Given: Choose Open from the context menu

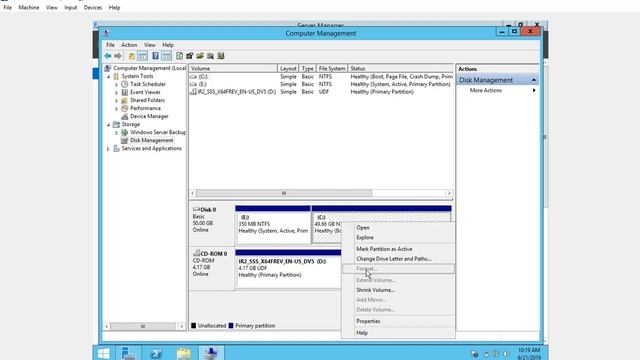Looking at the screenshot, I should pyautogui.click(x=398, y=228).
